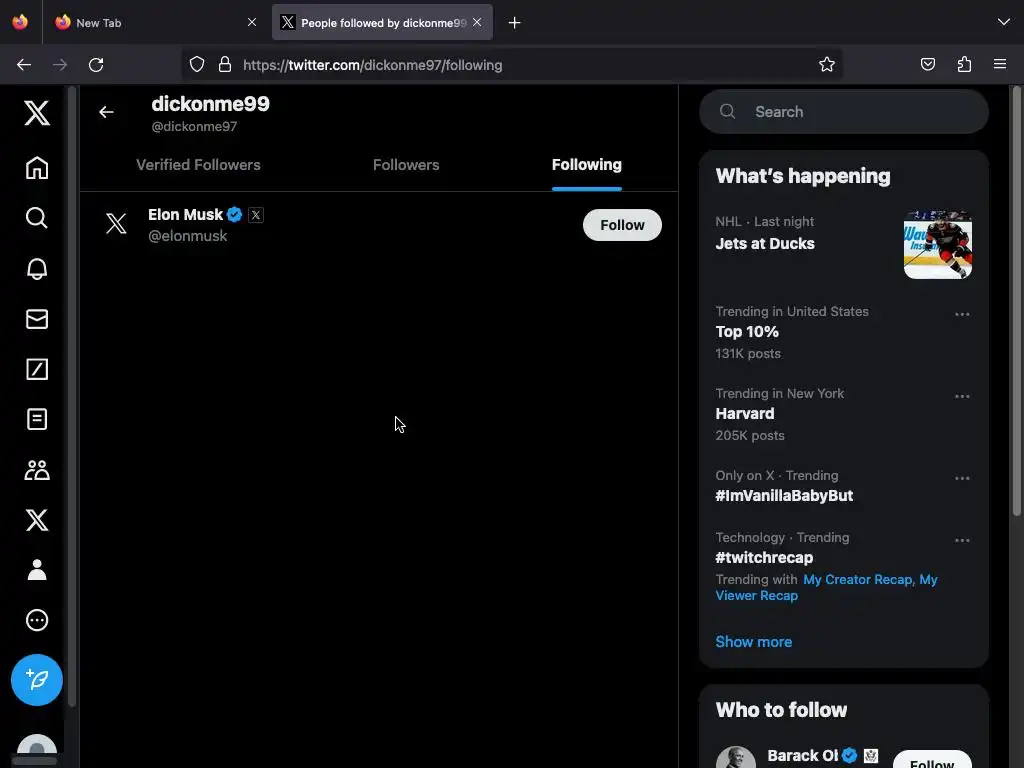Open more options for #ImVanillaBabyBut
This screenshot has height=768, width=1024.
(x=962, y=478)
